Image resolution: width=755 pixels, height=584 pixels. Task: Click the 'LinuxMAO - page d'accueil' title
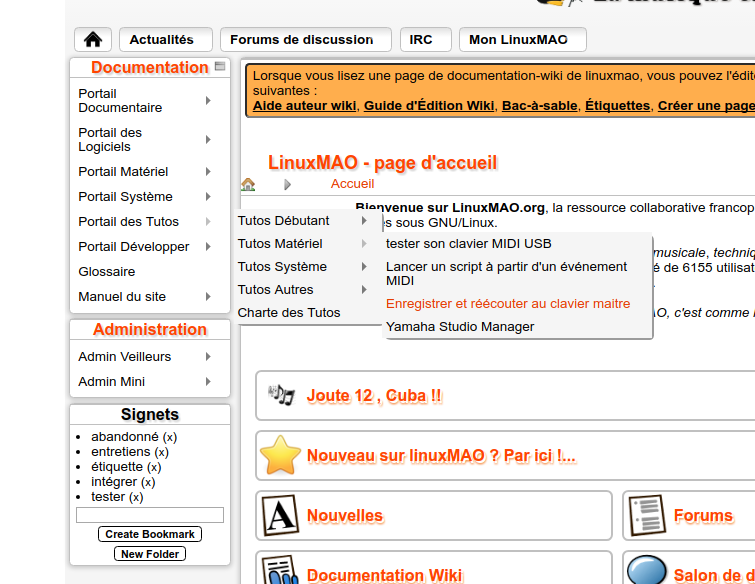click(382, 163)
